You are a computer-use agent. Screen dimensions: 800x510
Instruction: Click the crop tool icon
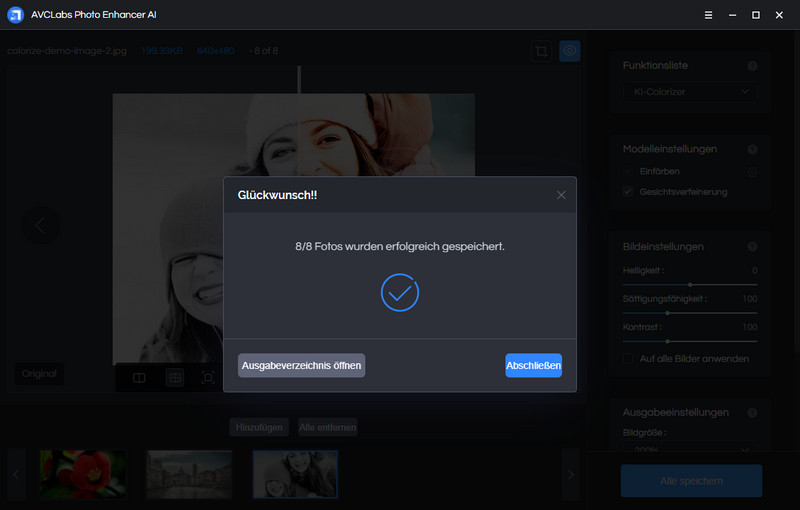pos(541,51)
